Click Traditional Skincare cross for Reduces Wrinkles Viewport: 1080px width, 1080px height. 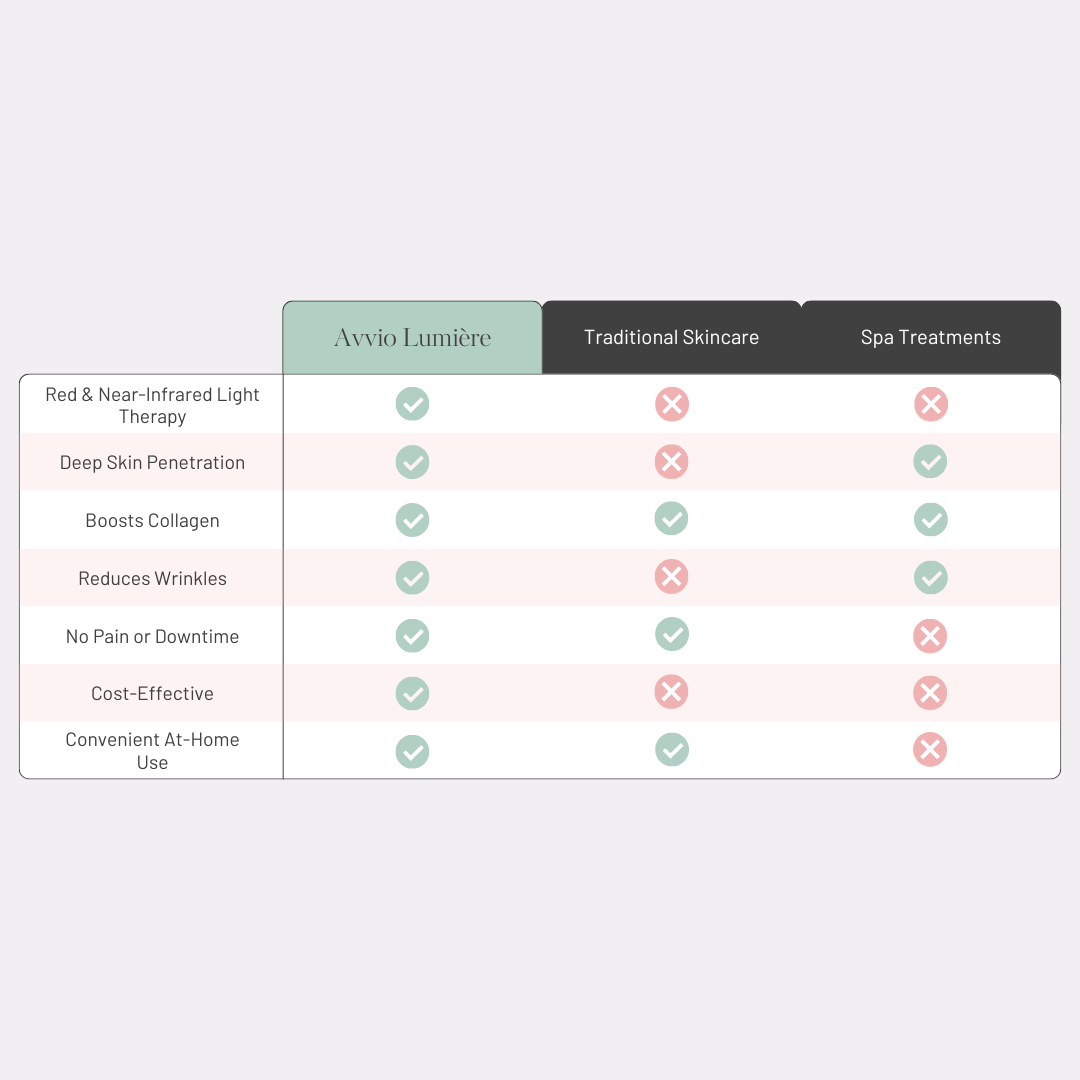671,576
